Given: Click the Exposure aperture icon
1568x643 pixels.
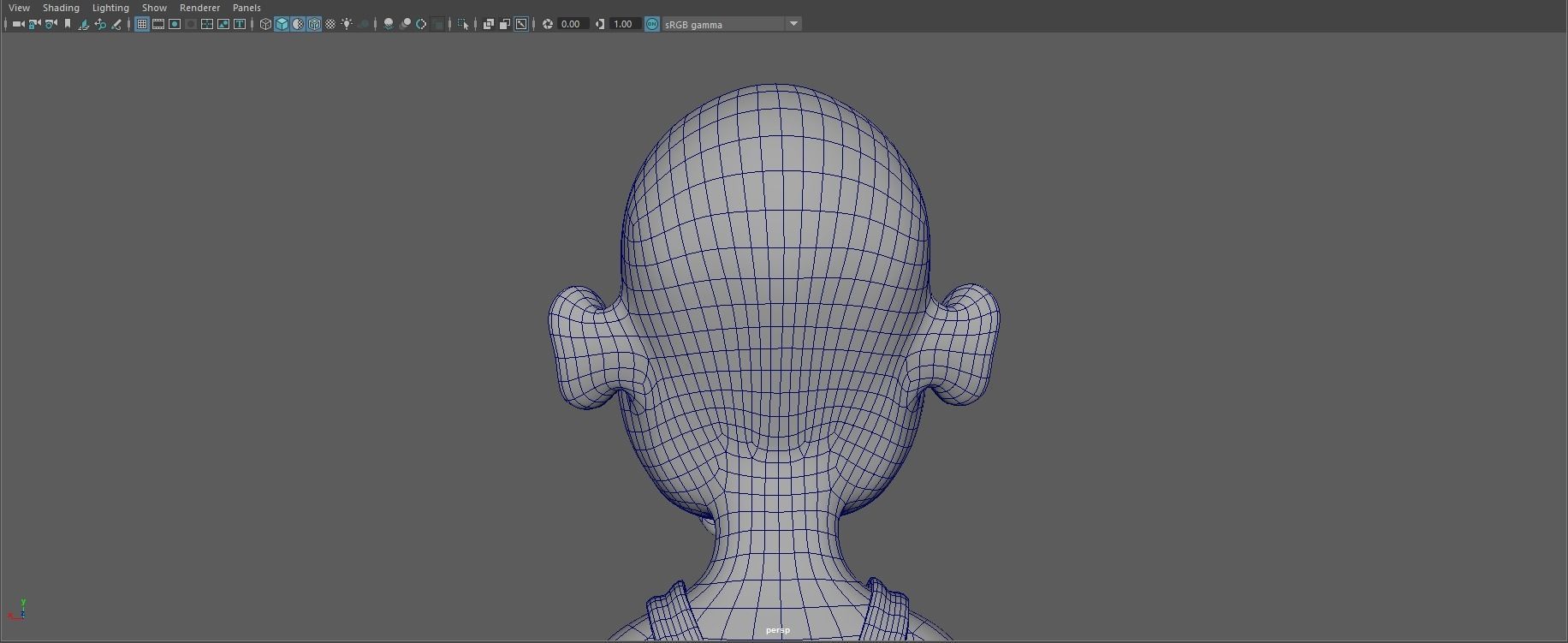Looking at the screenshot, I should coord(548,24).
